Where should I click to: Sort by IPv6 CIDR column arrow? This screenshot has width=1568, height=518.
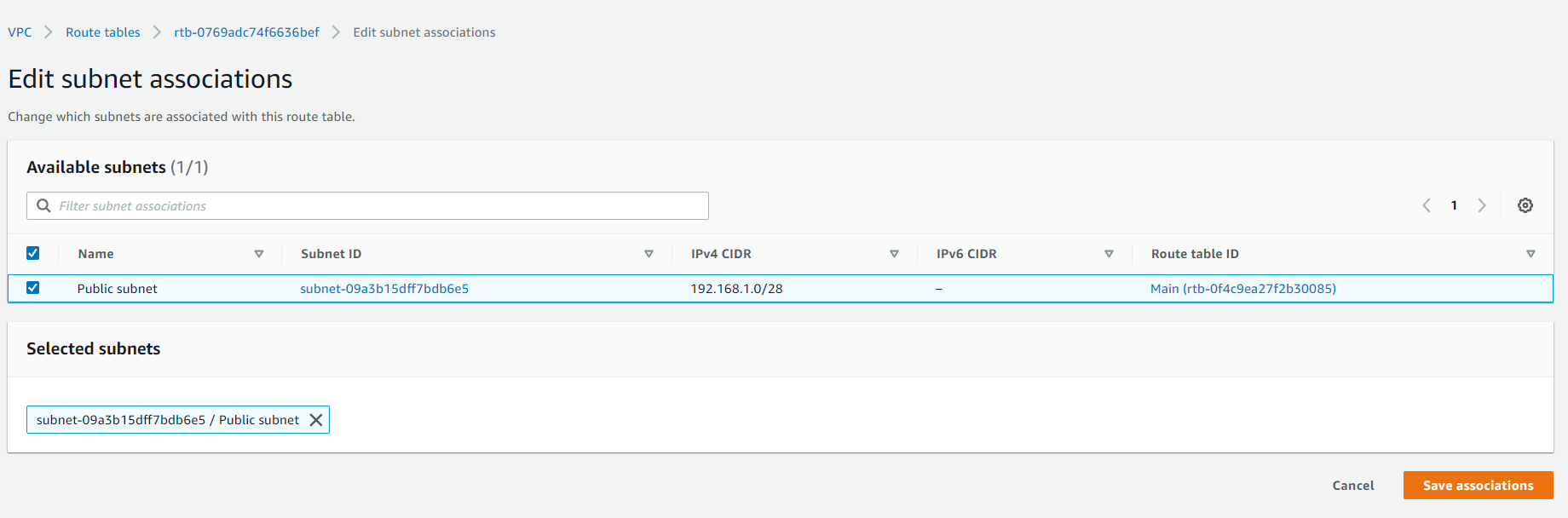click(x=1109, y=254)
